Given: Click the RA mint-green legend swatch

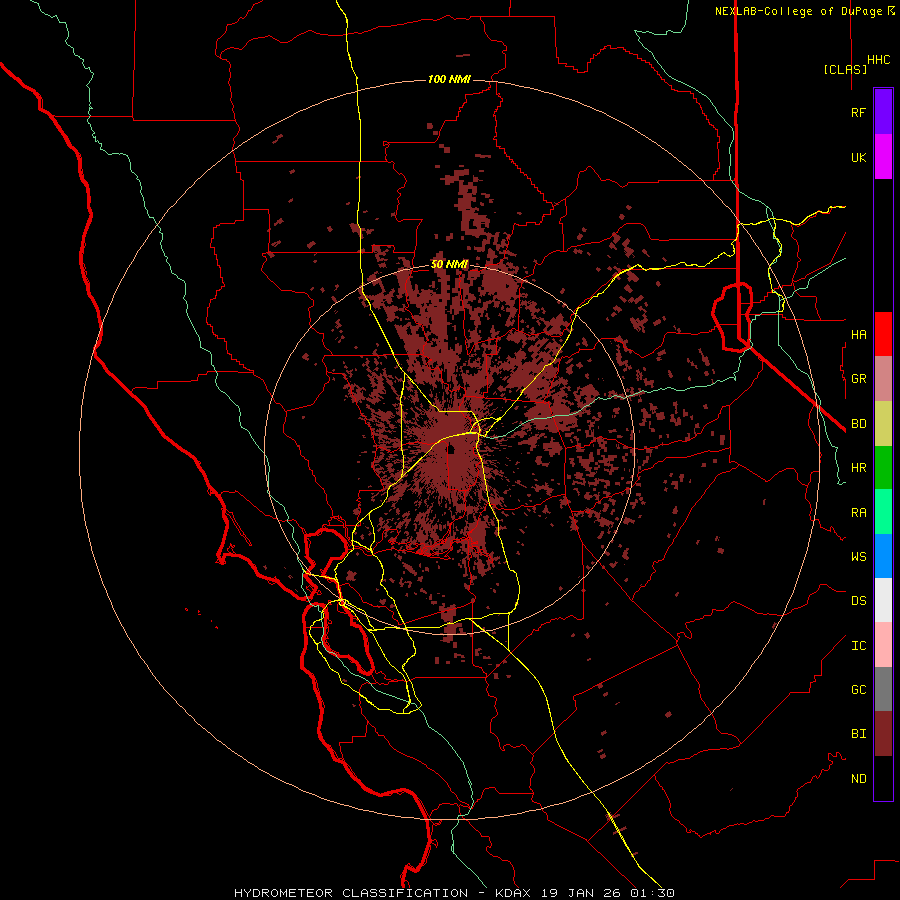Looking at the screenshot, I should 883,512.
